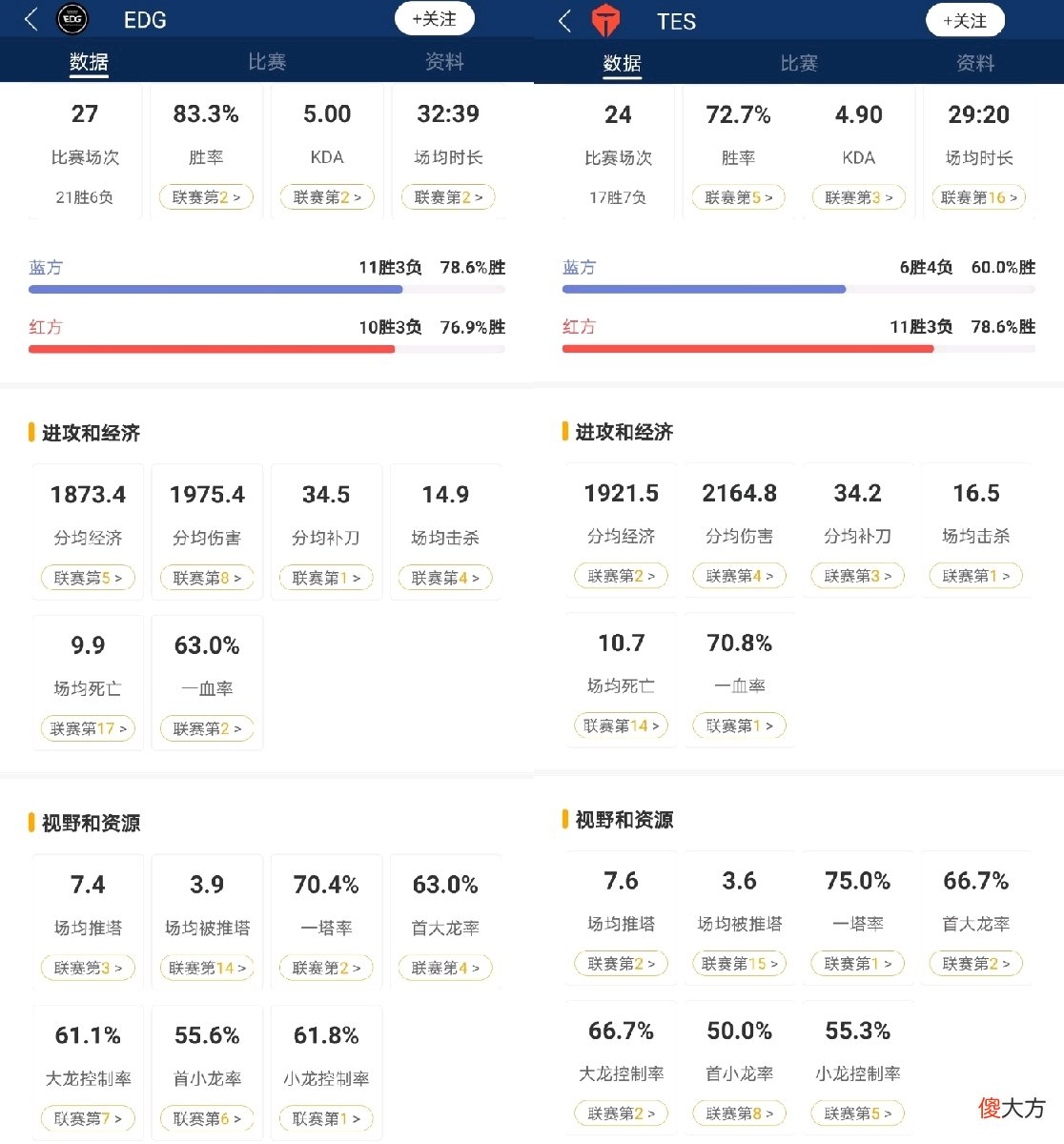Viewport: 1064px width, 1144px height.
Task: Open TES 首大龙率 rank 联赛第2
Action: pos(976,964)
